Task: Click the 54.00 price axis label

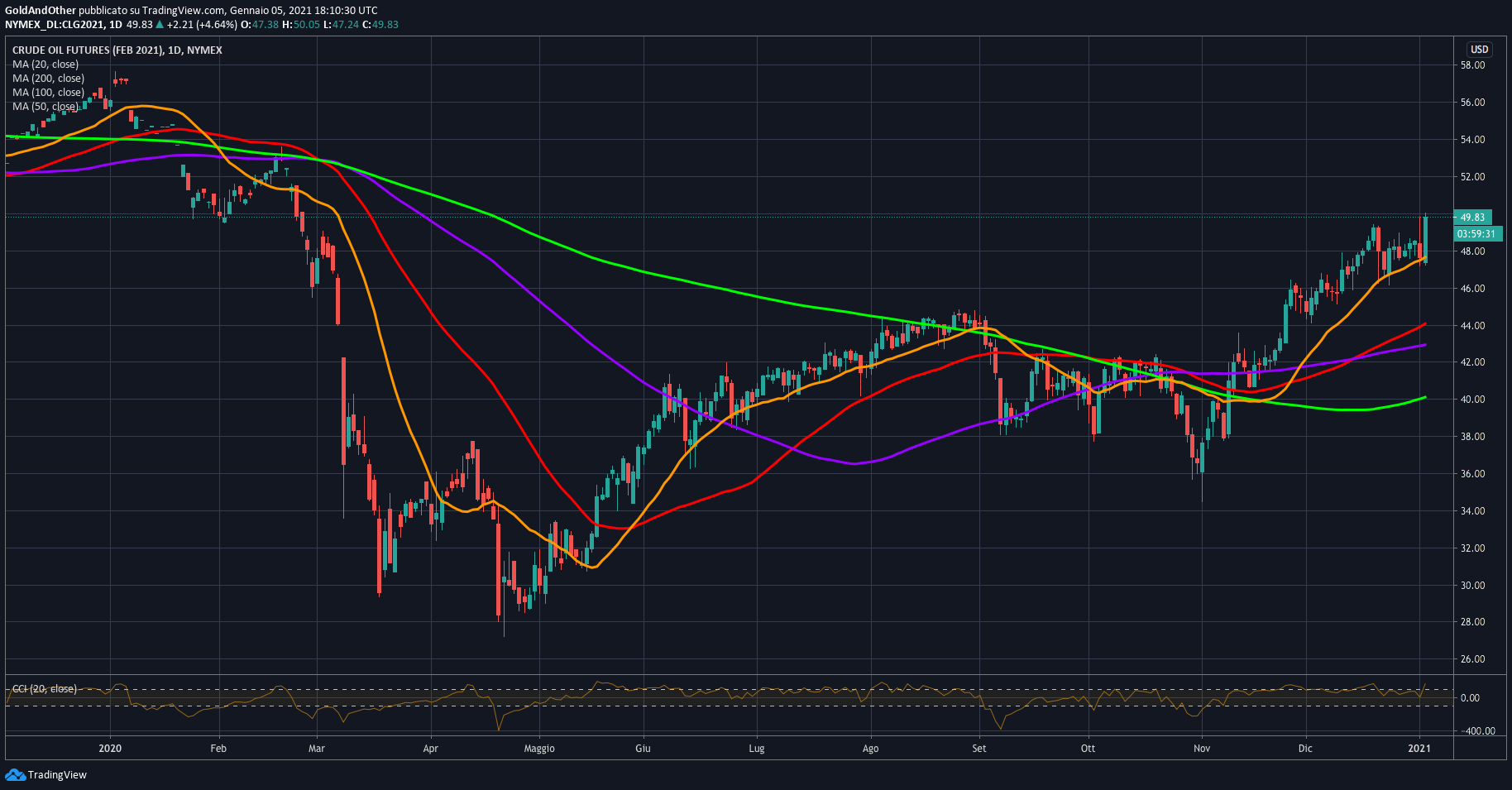Action: point(1472,140)
